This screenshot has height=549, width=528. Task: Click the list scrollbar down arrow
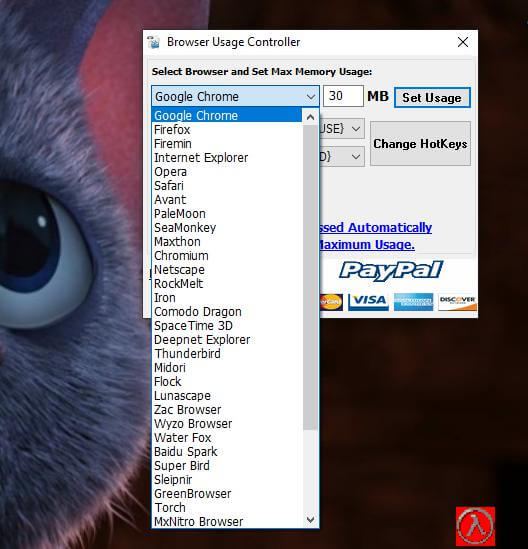click(310, 520)
